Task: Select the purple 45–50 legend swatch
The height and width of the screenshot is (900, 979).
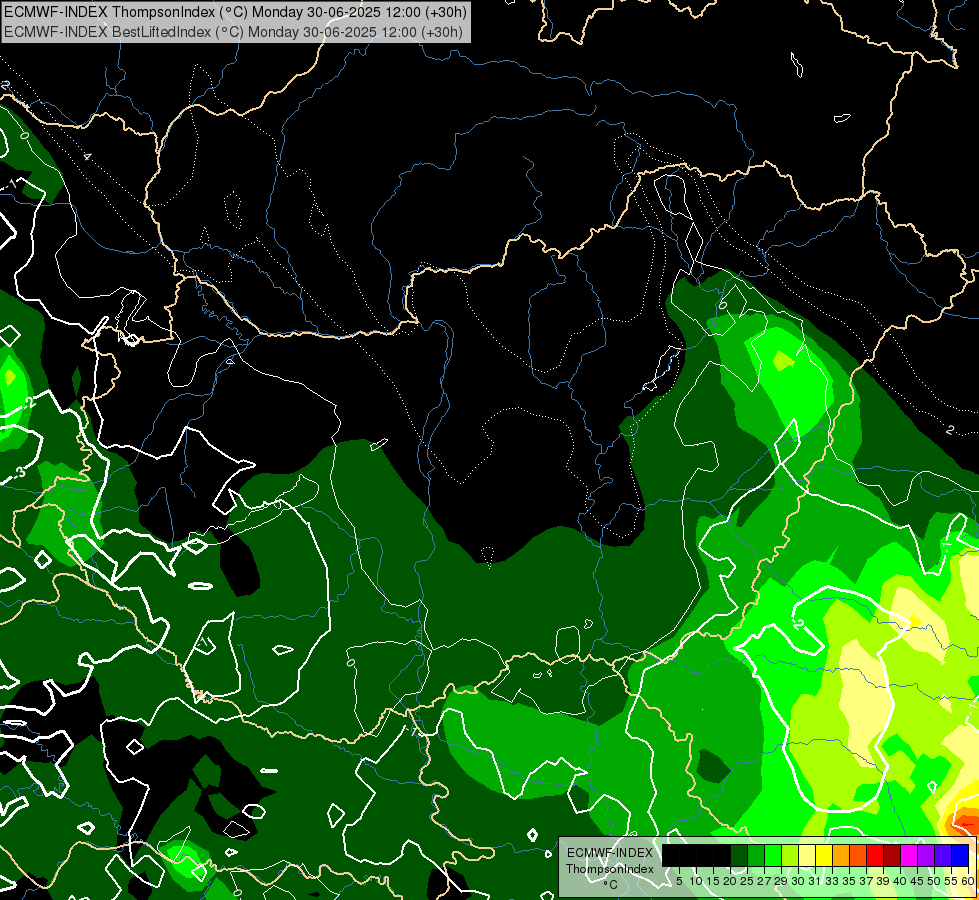Action: click(925, 856)
